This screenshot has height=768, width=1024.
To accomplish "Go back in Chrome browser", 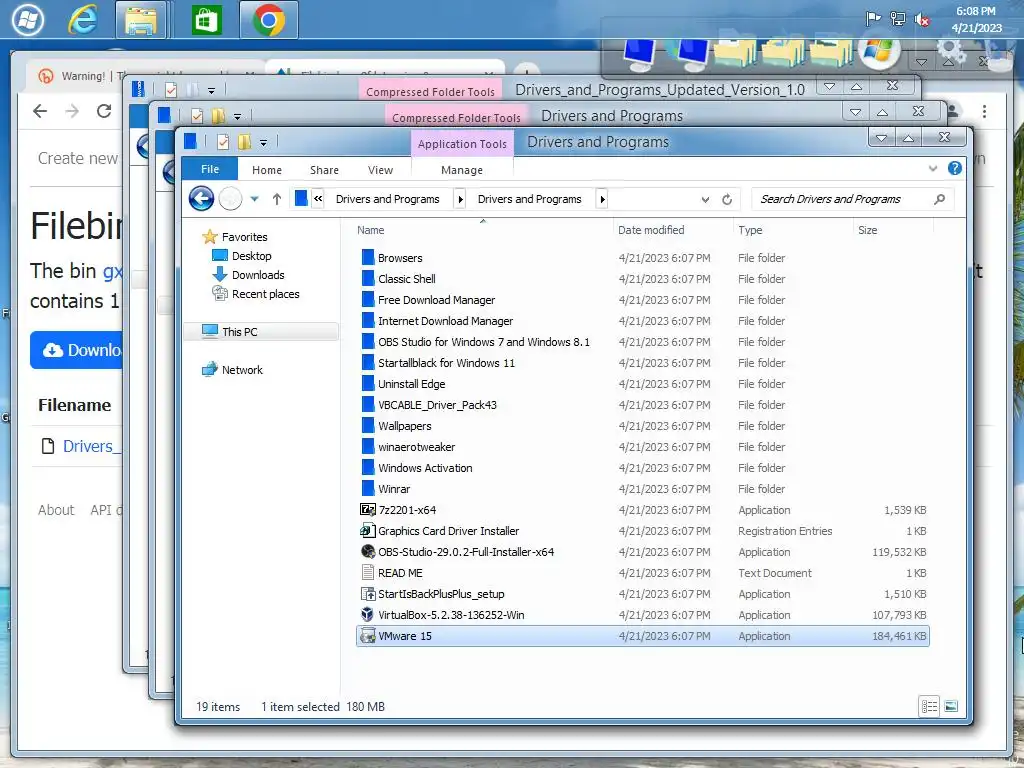I will 40,111.
